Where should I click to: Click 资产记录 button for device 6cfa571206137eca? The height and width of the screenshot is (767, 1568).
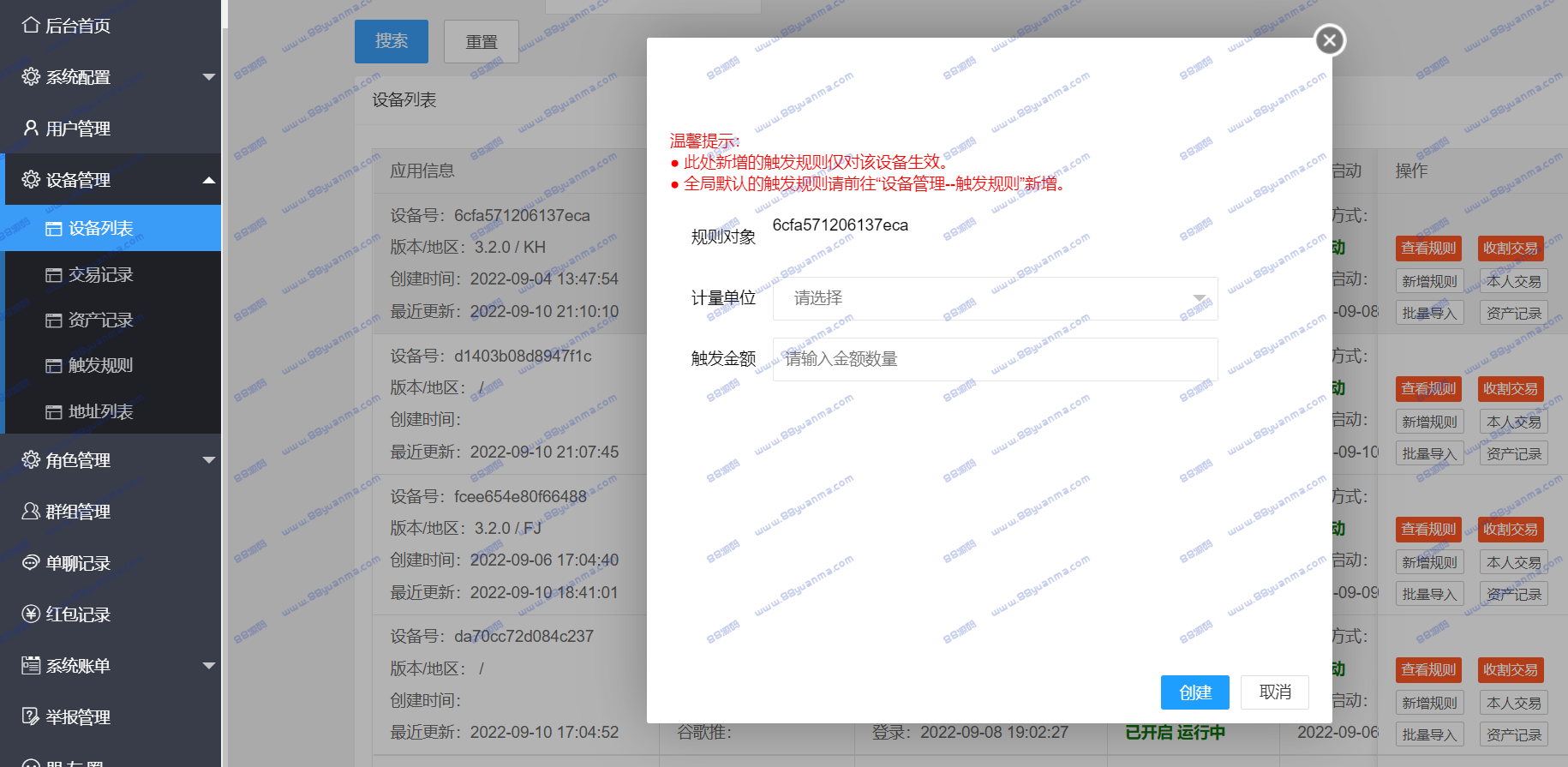(x=1513, y=313)
